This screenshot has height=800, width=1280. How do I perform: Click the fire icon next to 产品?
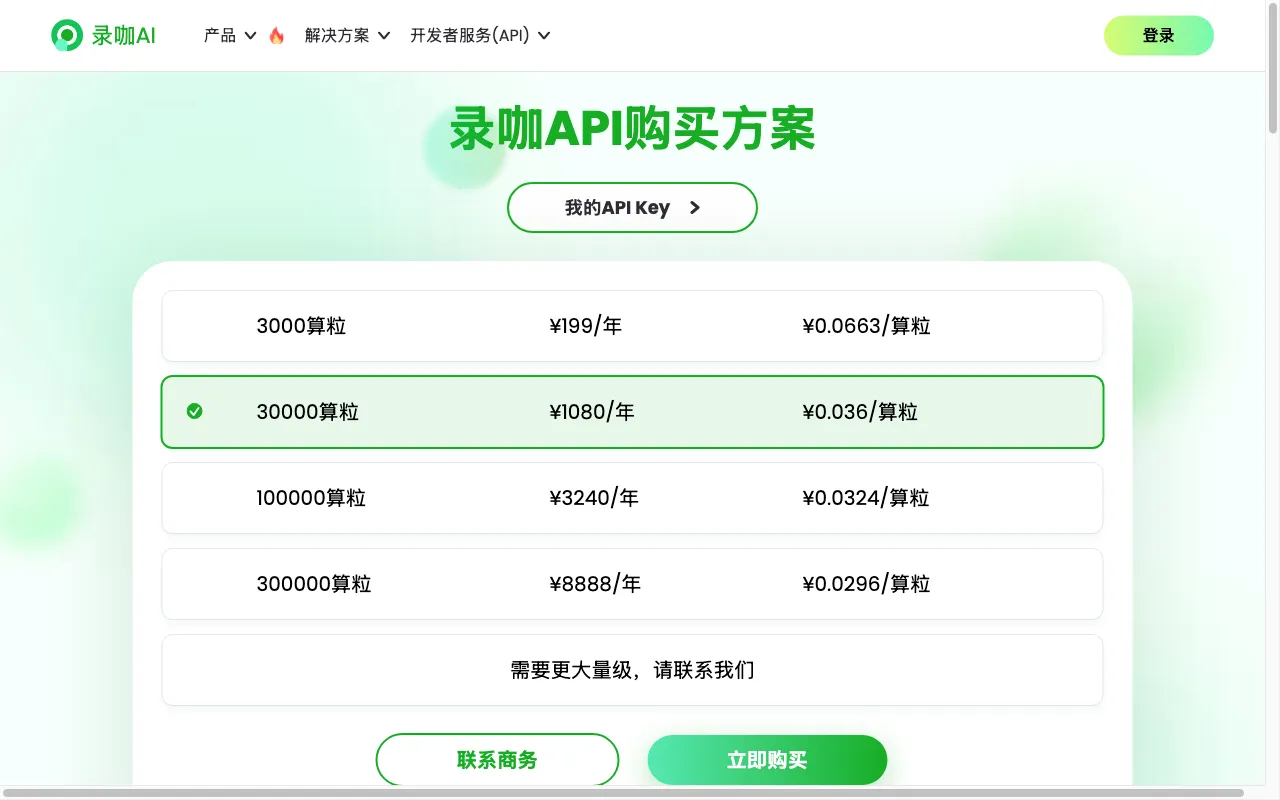pyautogui.click(x=277, y=35)
